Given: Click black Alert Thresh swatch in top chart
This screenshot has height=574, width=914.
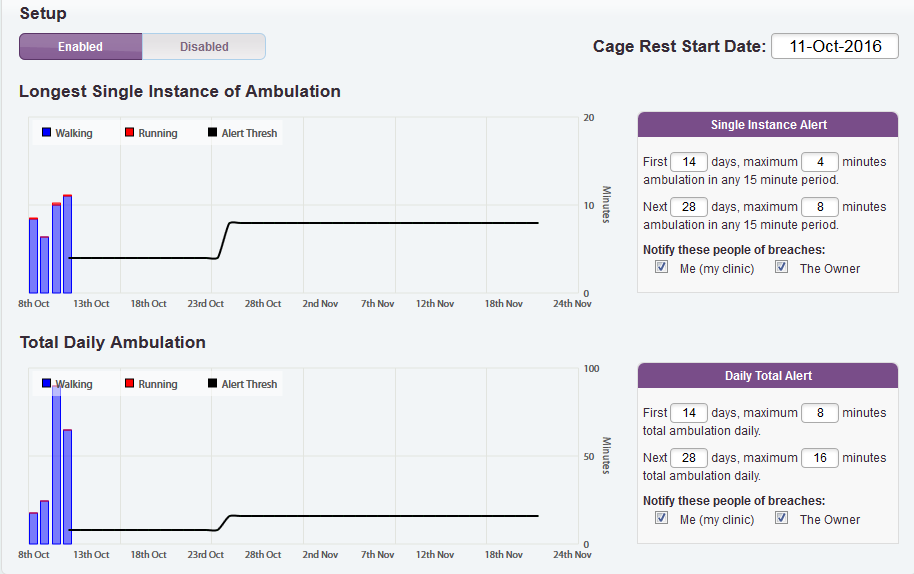Looking at the screenshot, I should coord(212,133).
